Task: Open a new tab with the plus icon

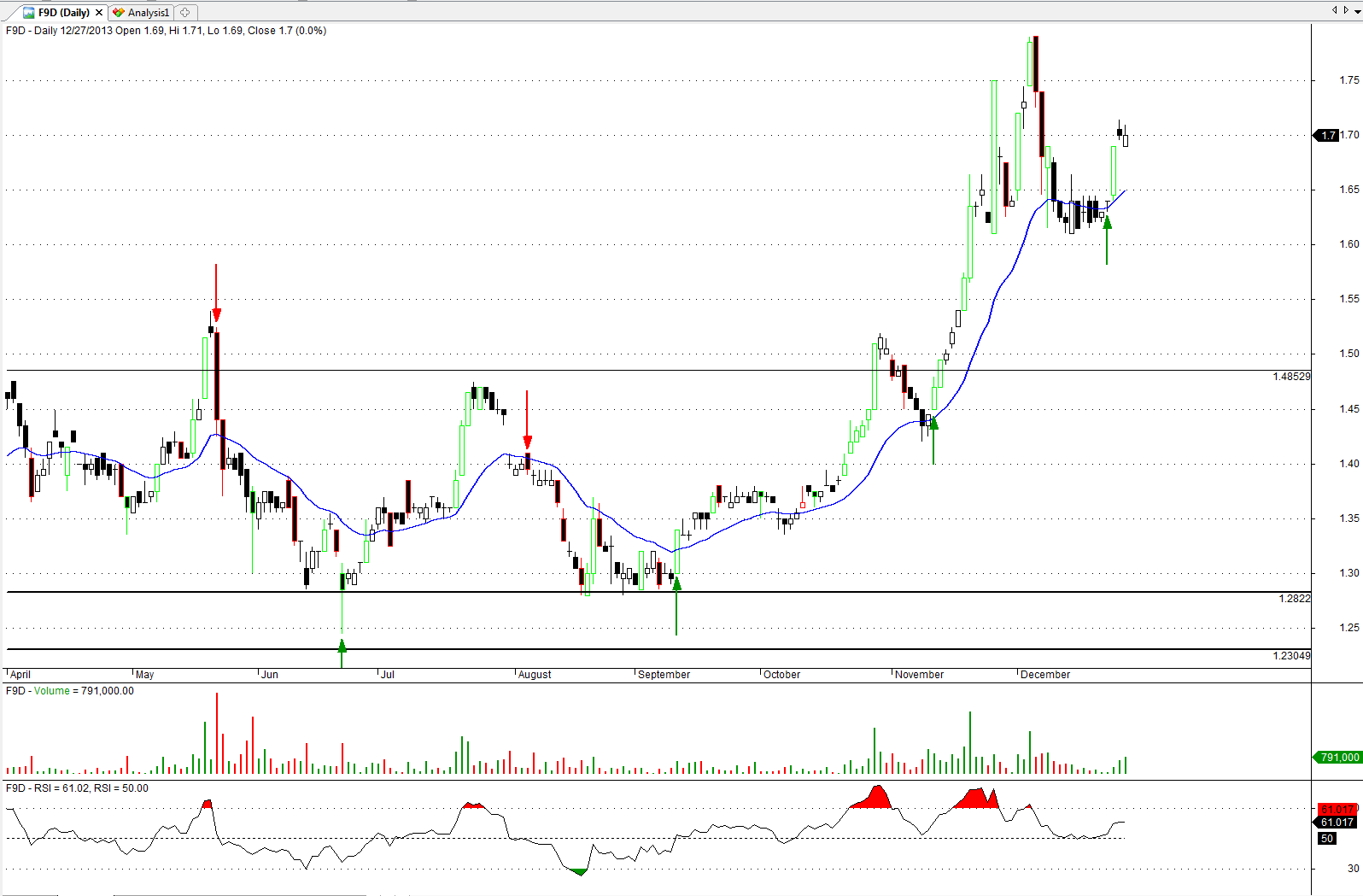Action: coord(185,13)
